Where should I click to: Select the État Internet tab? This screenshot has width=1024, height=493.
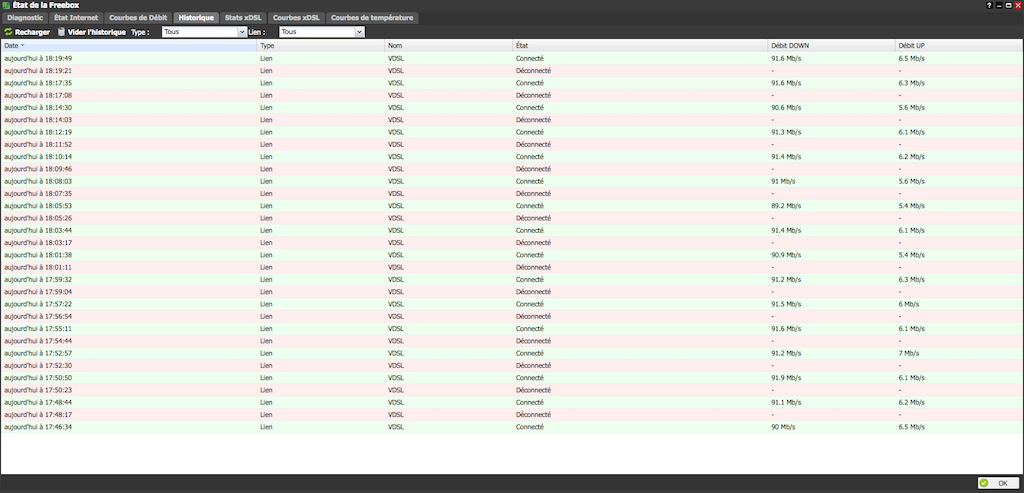[x=77, y=18]
